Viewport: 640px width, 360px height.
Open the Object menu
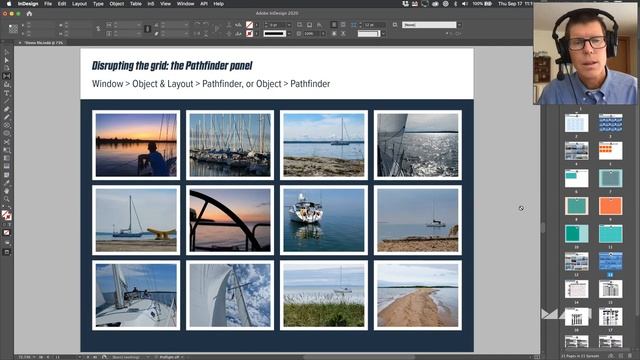pos(116,4)
